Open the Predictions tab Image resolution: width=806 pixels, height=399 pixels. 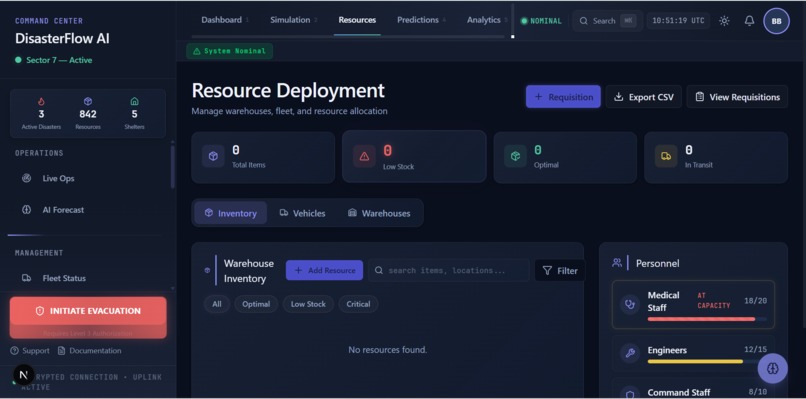click(x=418, y=20)
